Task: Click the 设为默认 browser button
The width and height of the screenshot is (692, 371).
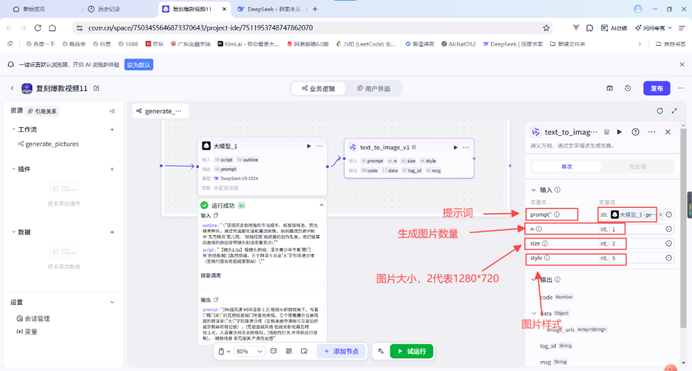Action: coord(139,65)
